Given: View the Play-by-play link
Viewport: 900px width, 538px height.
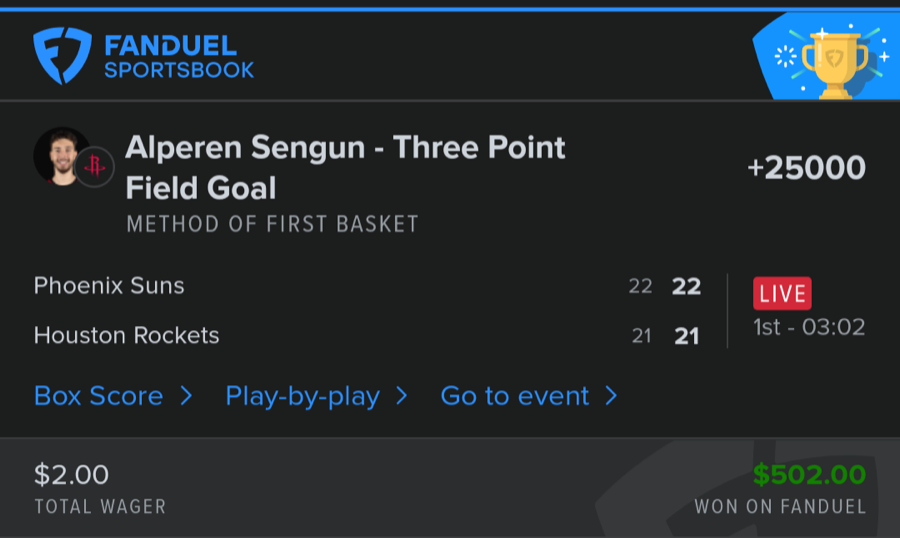Looking at the screenshot, I should click(x=302, y=396).
